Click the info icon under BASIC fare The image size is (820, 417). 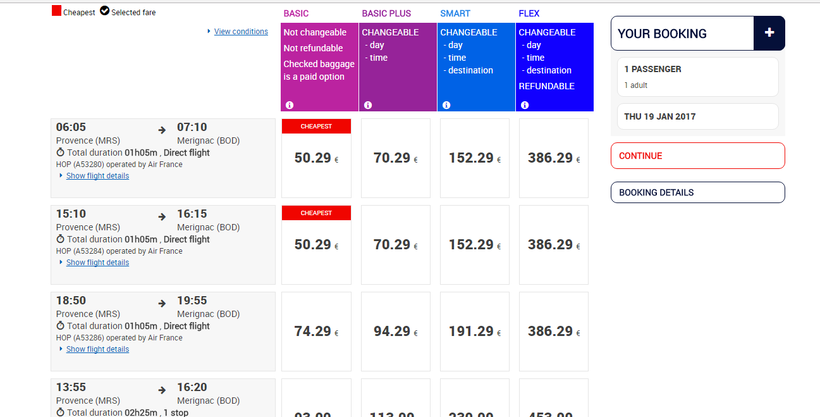pos(289,105)
